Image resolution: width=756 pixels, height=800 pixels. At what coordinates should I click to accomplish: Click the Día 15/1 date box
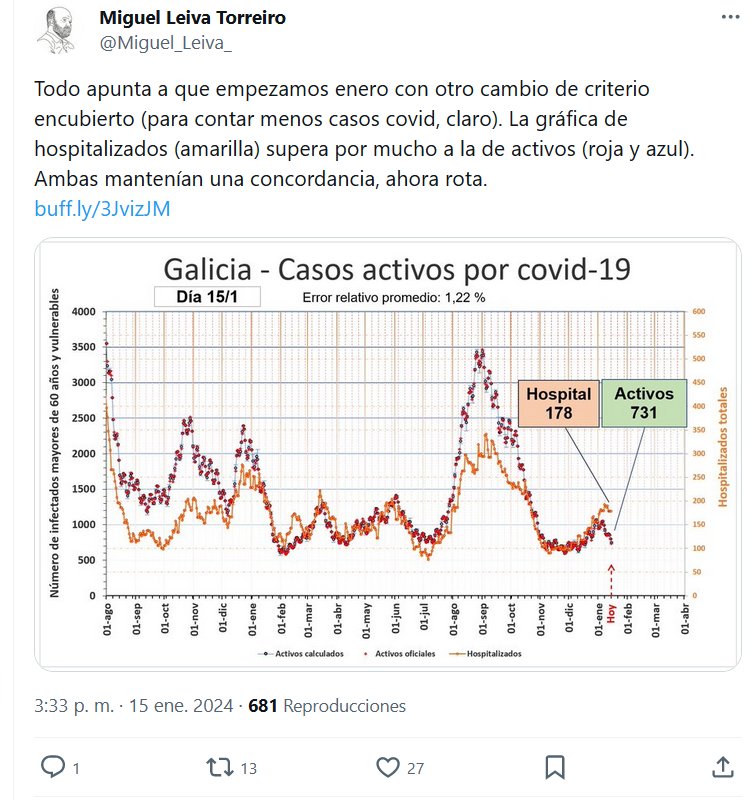(x=207, y=296)
